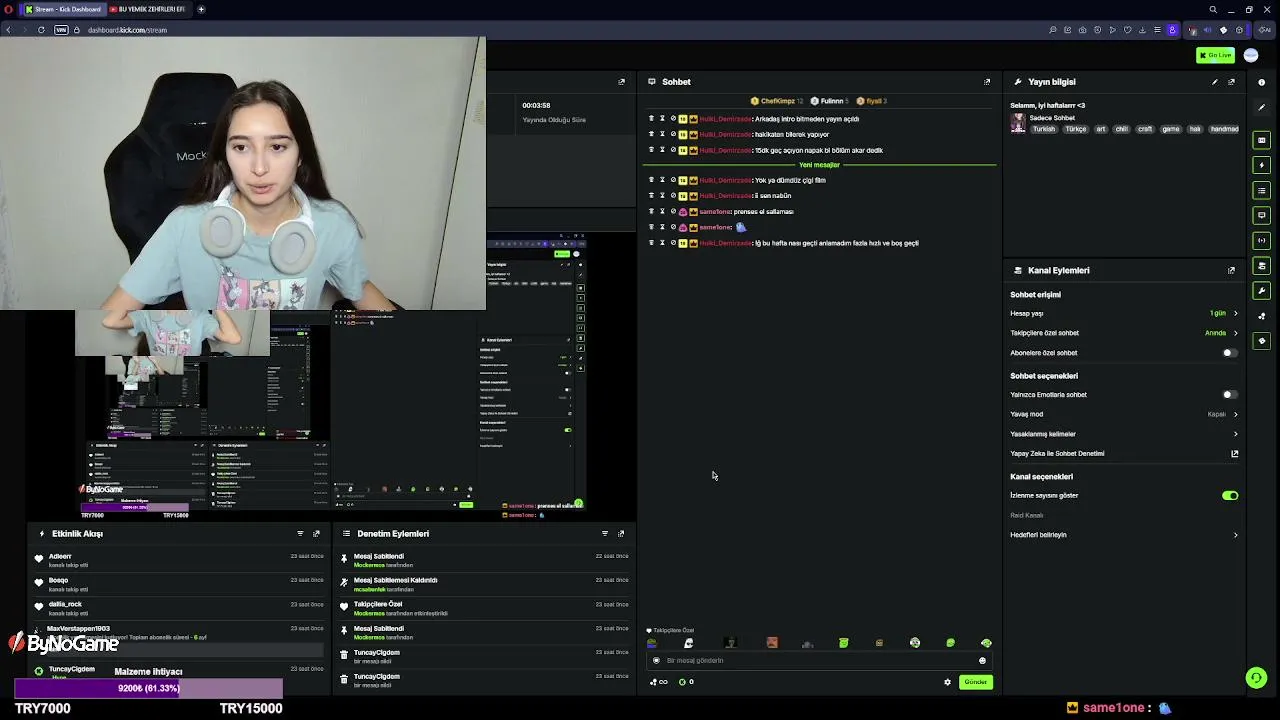Toggle İzlenme sayısını göster switch

[x=1229, y=496]
